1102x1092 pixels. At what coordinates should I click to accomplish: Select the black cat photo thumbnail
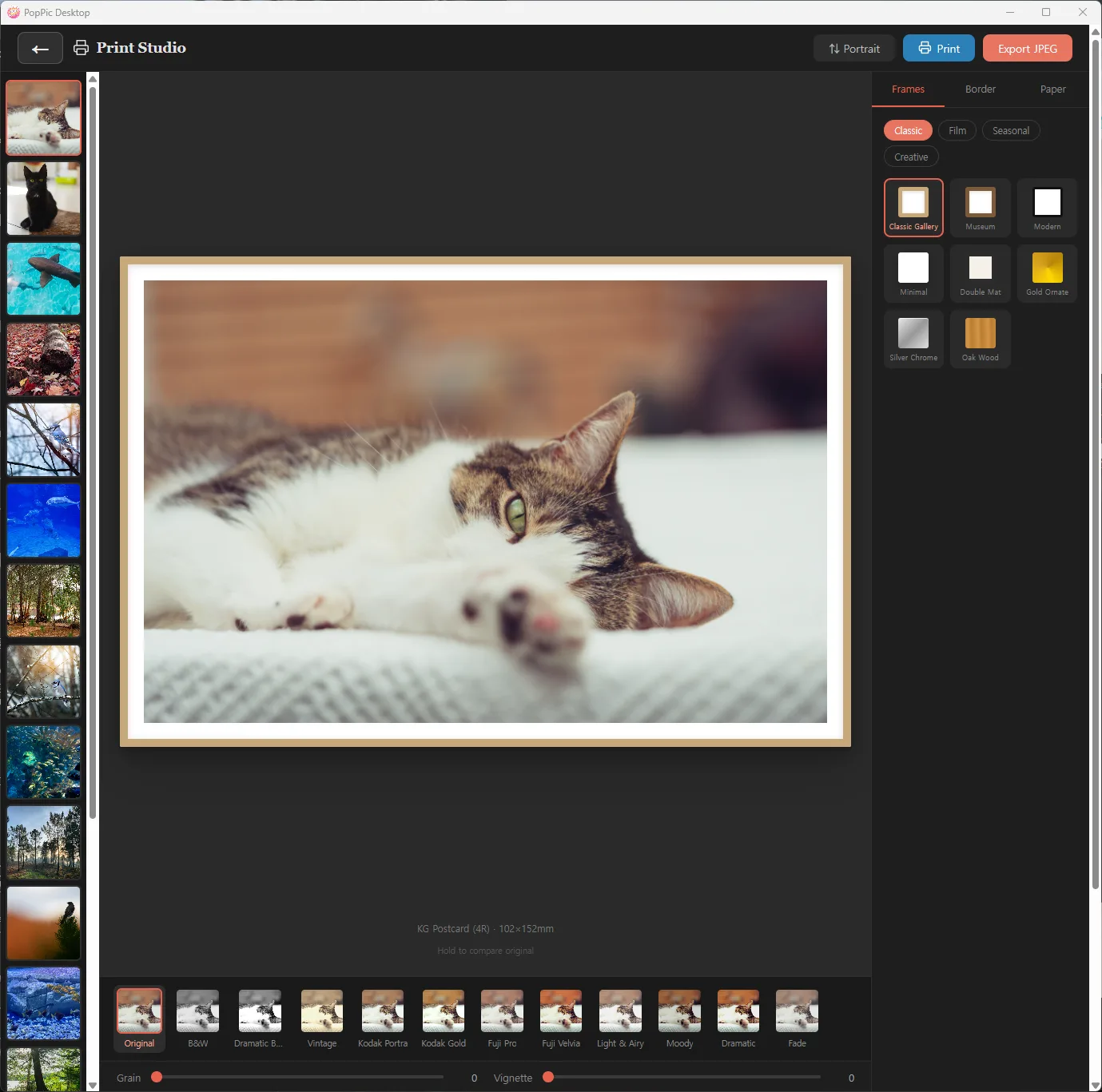click(x=44, y=199)
